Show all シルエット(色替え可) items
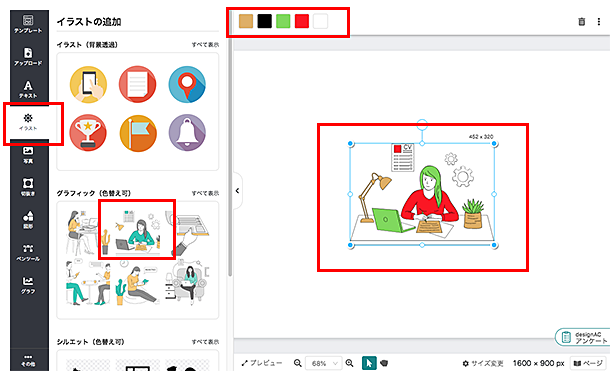The width and height of the screenshot is (610, 371). 205,342
